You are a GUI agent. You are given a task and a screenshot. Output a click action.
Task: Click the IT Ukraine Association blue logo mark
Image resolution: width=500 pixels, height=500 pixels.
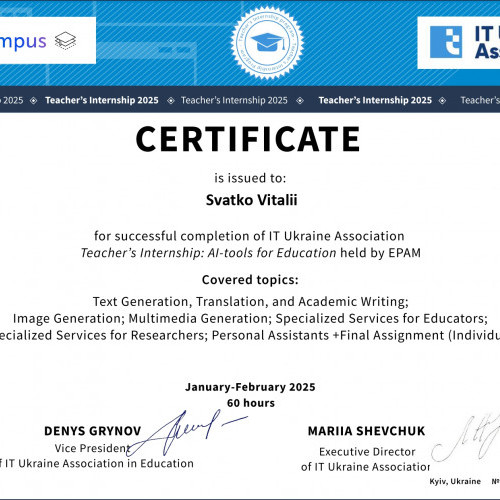(446, 42)
